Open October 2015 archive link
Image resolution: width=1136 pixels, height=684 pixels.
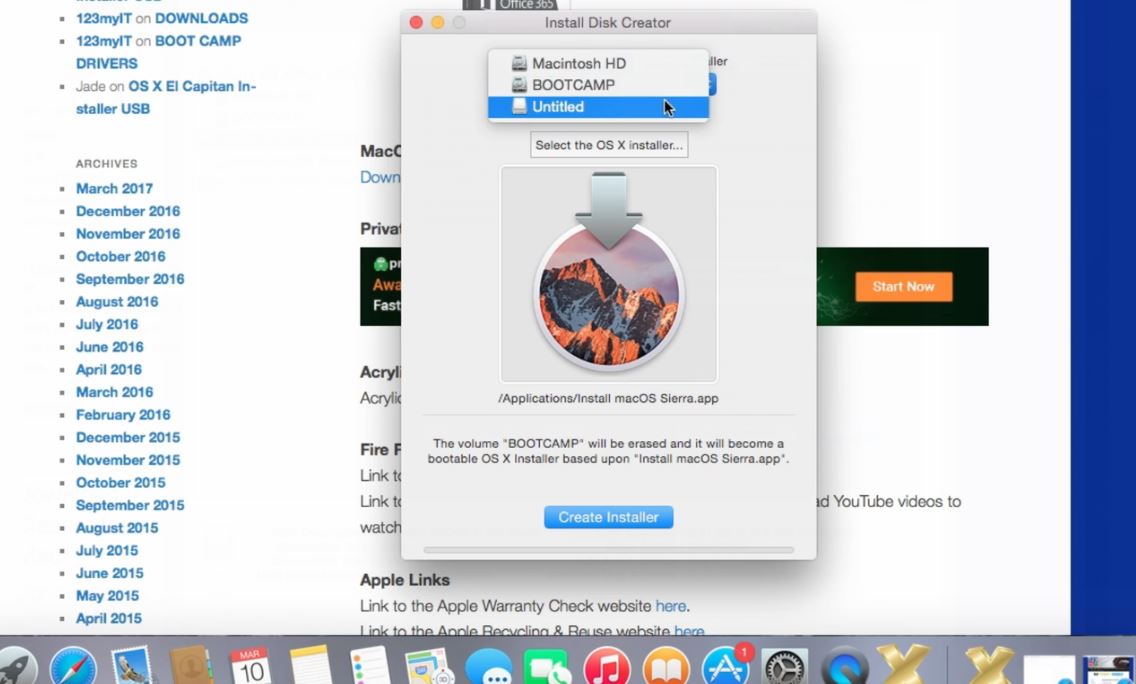click(121, 483)
